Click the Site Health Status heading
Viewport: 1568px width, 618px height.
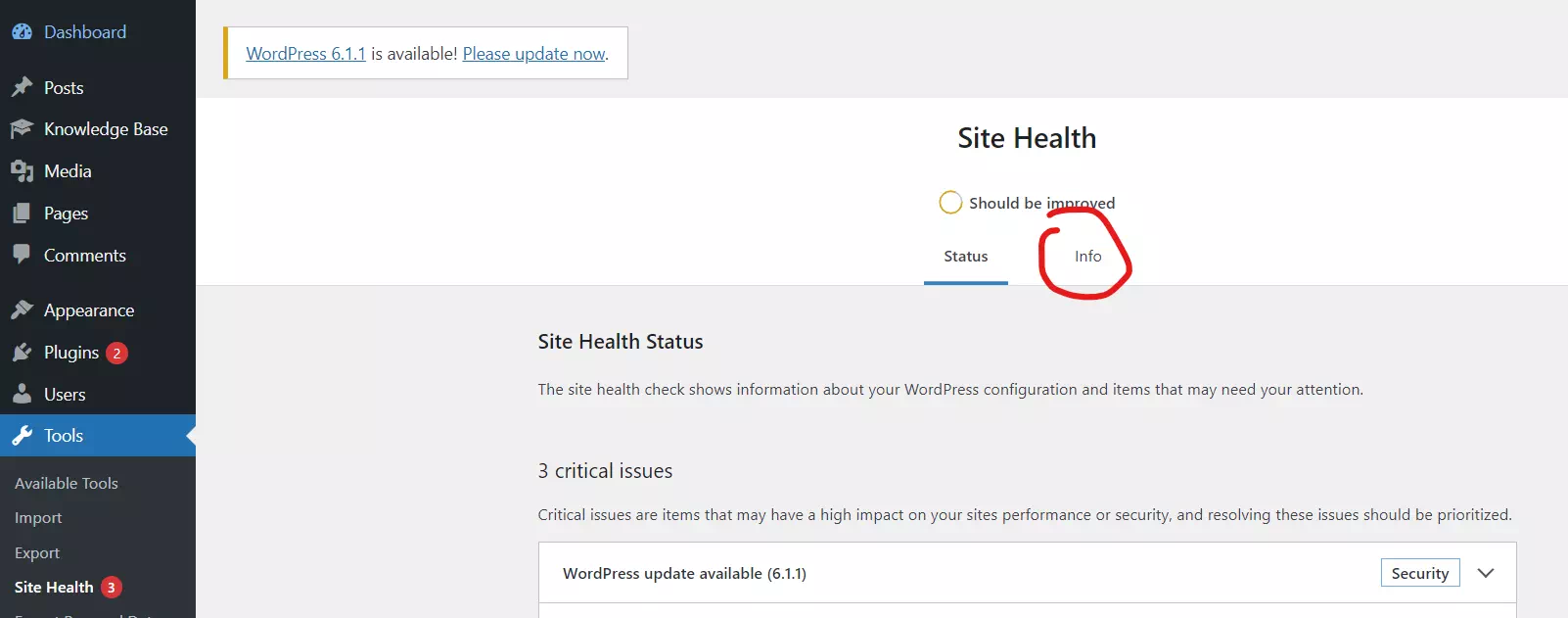tap(621, 342)
